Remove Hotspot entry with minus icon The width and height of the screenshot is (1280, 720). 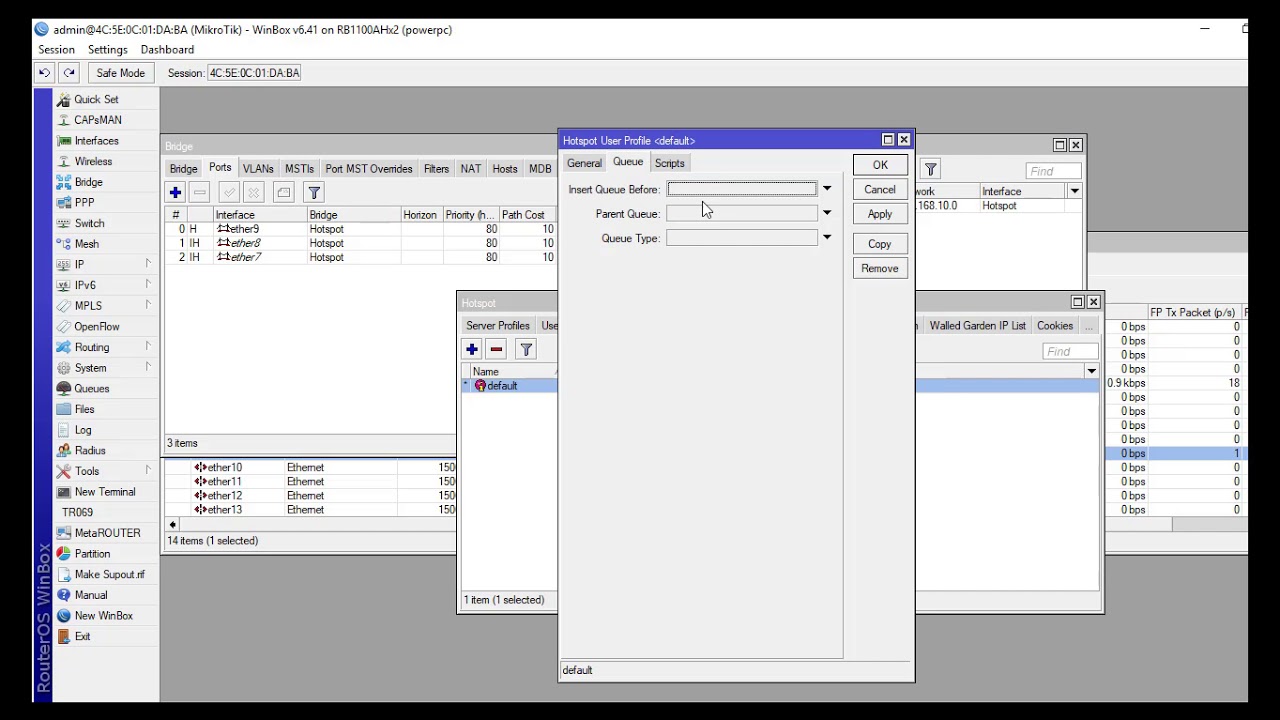coord(496,349)
